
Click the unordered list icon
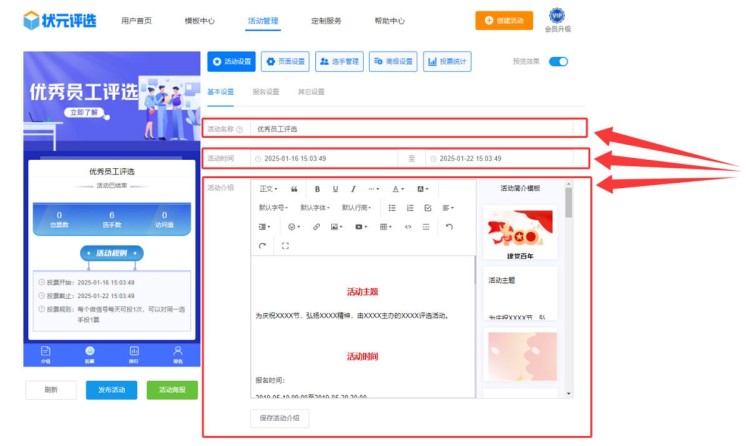[392, 208]
